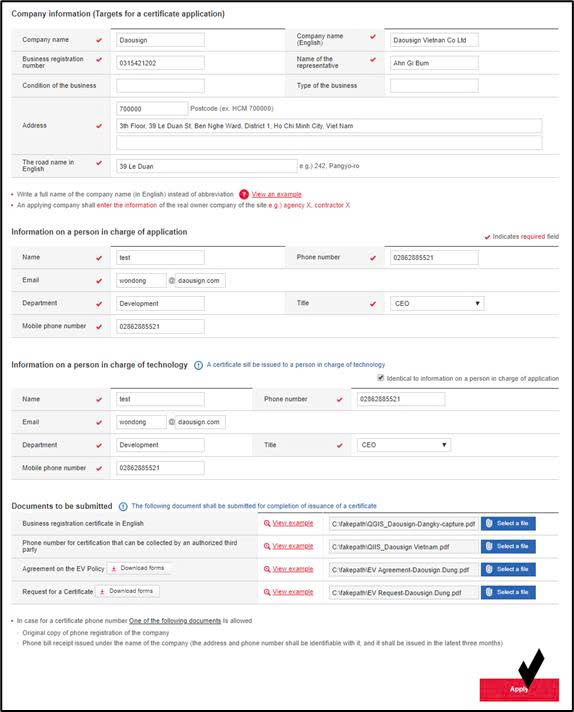Click email username field in technology person section

coord(141,422)
